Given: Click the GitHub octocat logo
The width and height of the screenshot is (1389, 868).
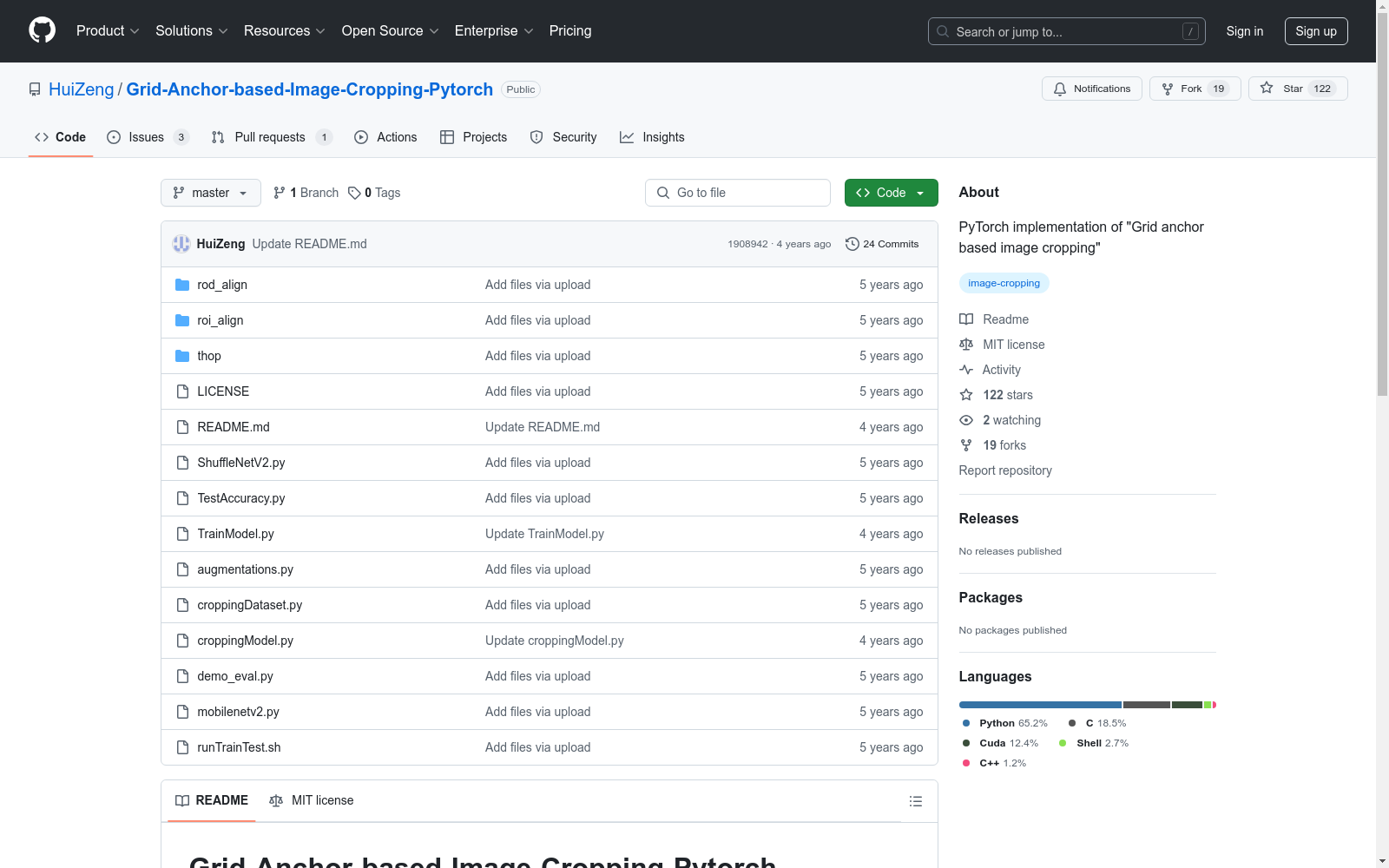Looking at the screenshot, I should 42,30.
